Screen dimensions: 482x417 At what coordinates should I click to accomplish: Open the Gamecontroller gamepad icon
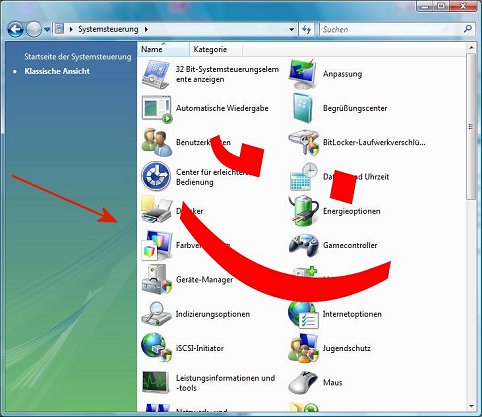(x=303, y=246)
